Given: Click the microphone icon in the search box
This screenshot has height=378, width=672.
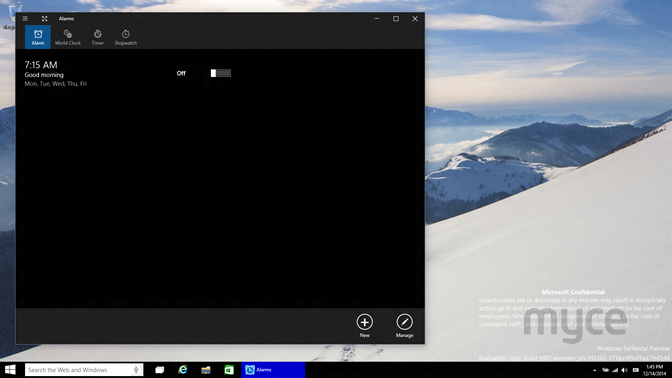Looking at the screenshot, I should click(136, 370).
